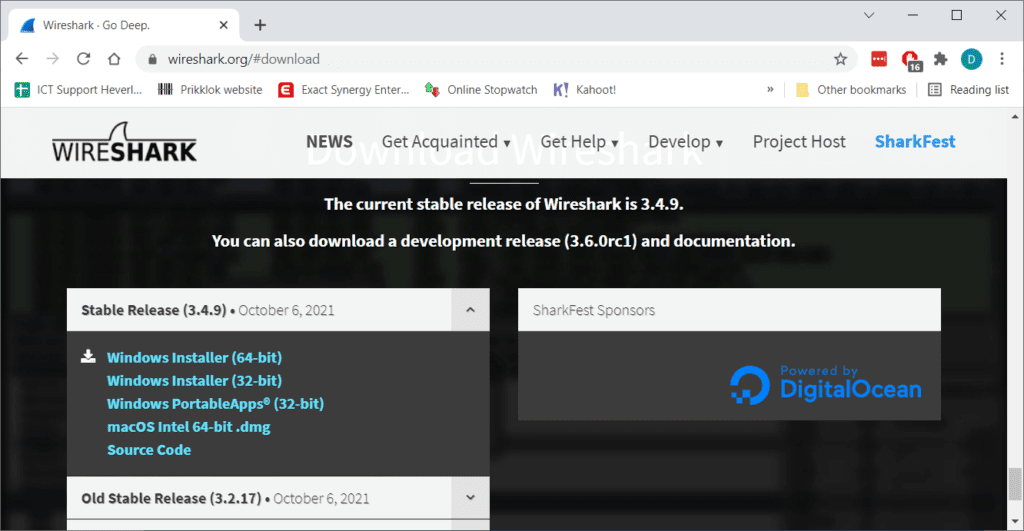Image resolution: width=1024 pixels, height=531 pixels.
Task: Open the Kahoot! bookmark
Action: [584, 89]
